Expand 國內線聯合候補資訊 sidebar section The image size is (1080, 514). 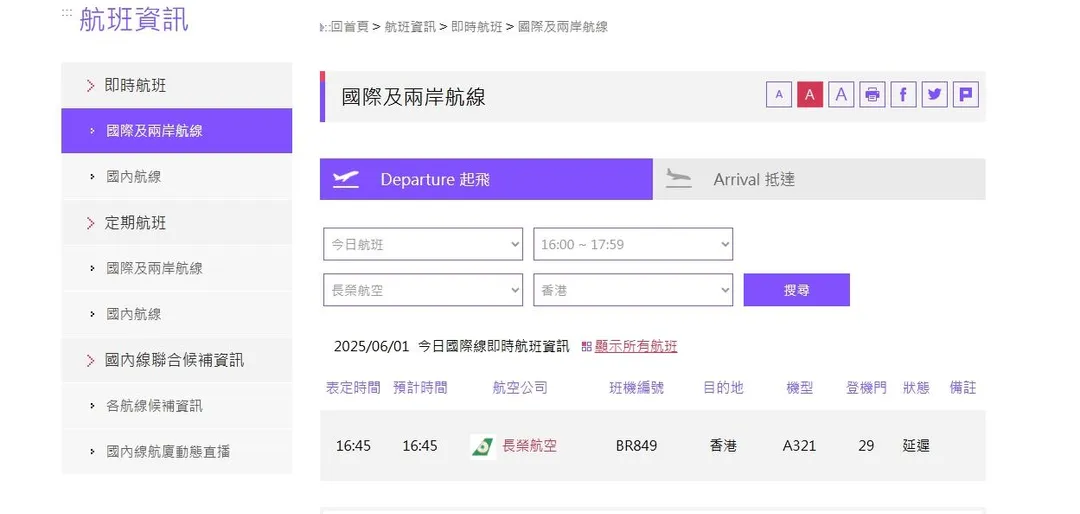[x=176, y=360]
